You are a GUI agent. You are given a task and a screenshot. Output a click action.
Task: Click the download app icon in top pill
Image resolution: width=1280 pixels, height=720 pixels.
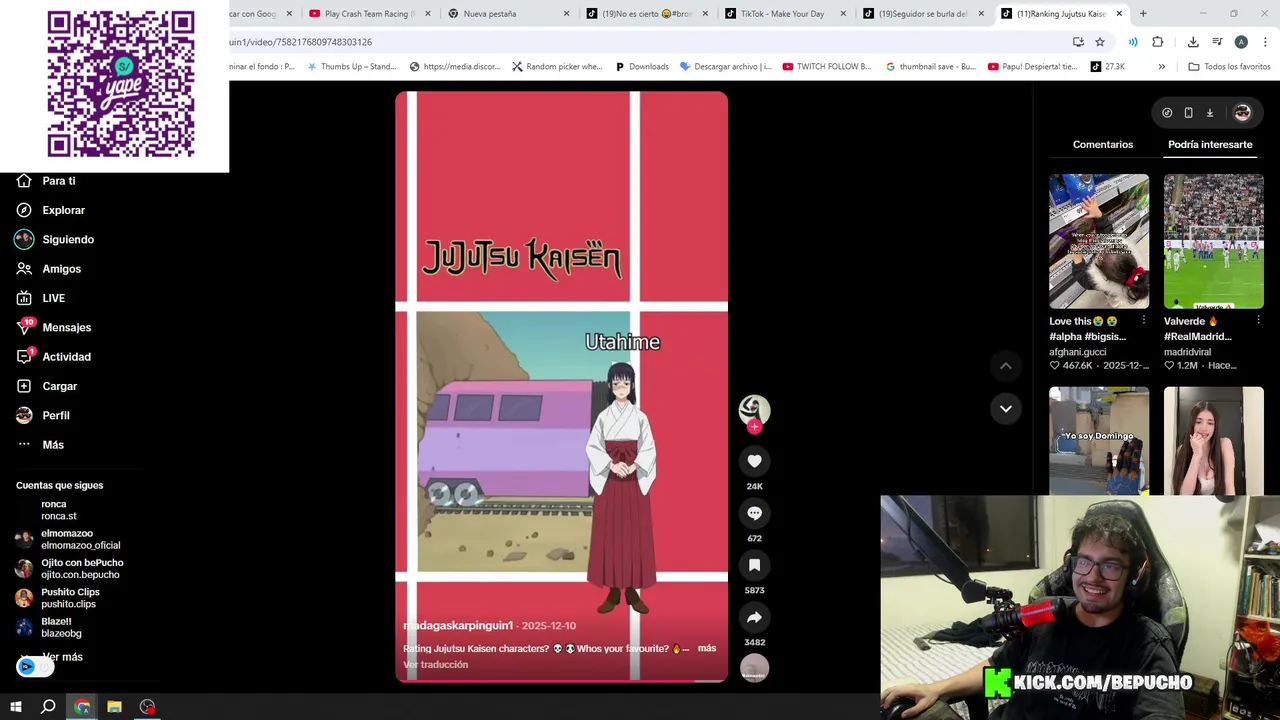1209,113
